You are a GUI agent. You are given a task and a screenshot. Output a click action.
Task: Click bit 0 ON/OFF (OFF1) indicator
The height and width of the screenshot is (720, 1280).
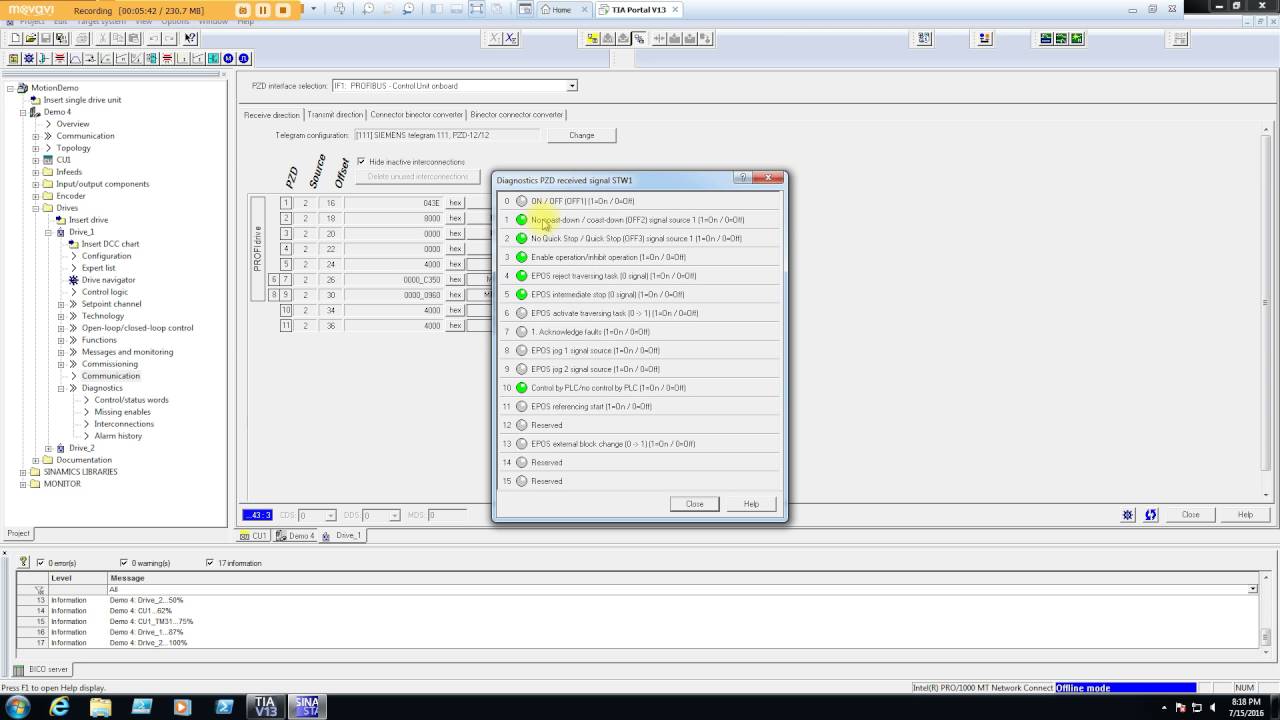pos(521,201)
